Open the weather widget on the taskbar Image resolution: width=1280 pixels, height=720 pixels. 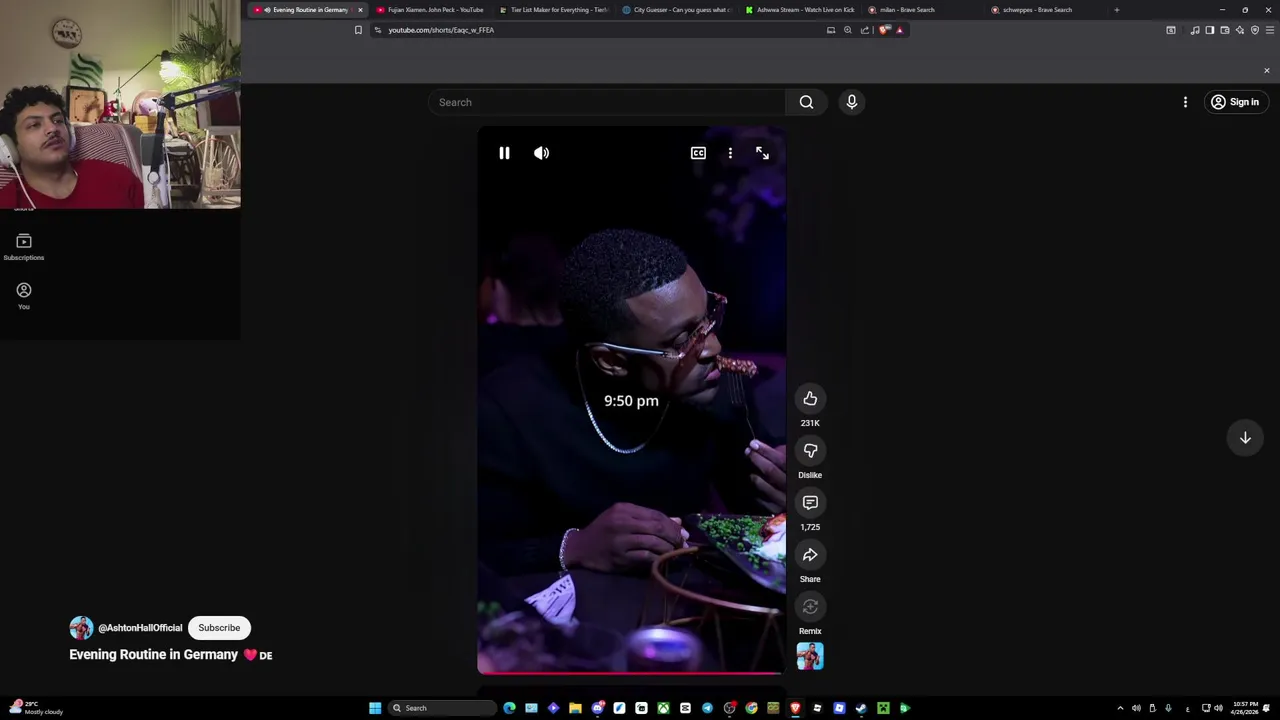click(x=35, y=708)
